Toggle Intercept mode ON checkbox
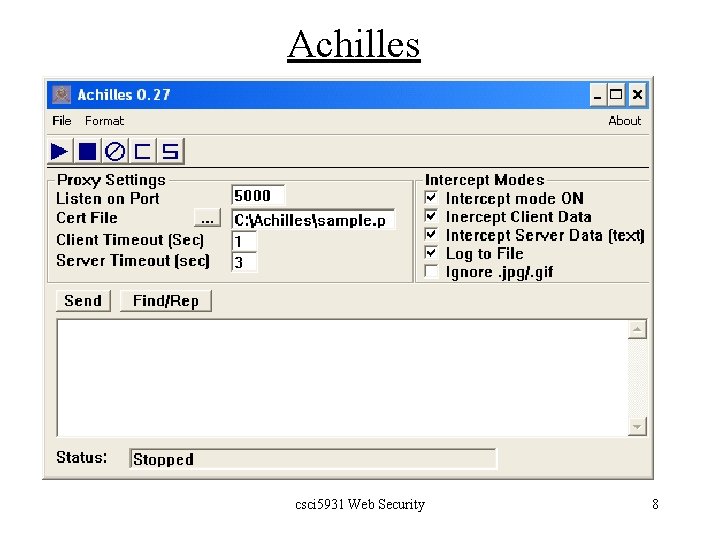 coord(431,197)
